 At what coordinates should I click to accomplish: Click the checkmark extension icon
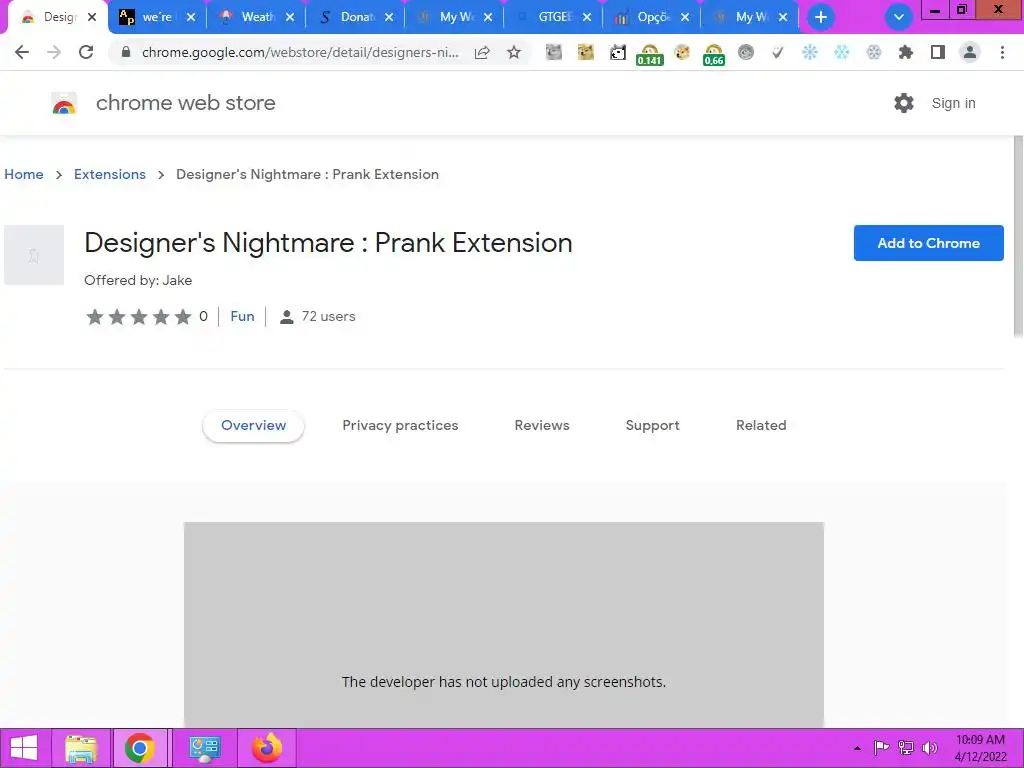[777, 52]
